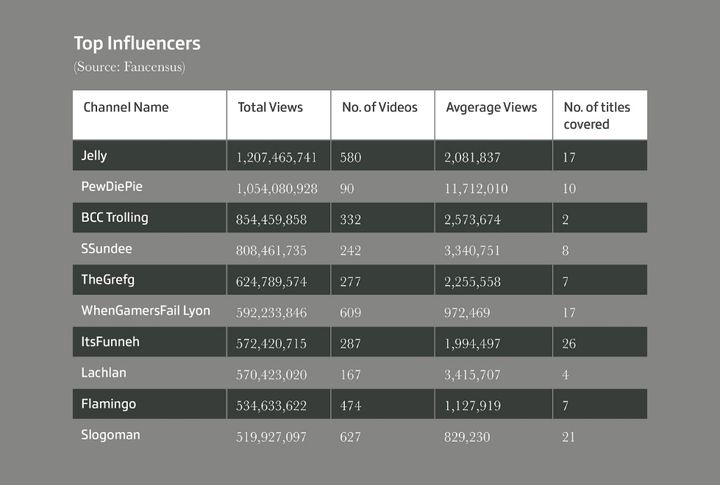Select the No. of Videos header
The height and width of the screenshot is (485, 720).
tap(380, 107)
